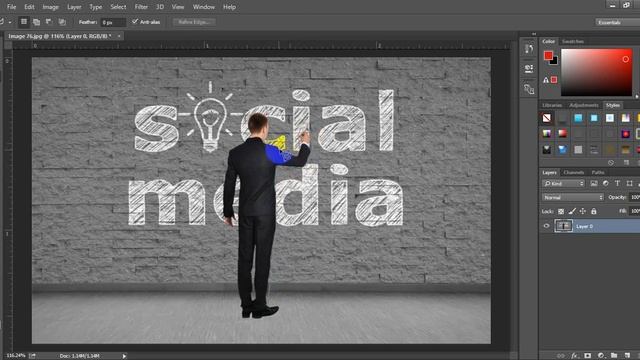The width and height of the screenshot is (640, 360).
Task: Open the View menu
Action: [178, 7]
